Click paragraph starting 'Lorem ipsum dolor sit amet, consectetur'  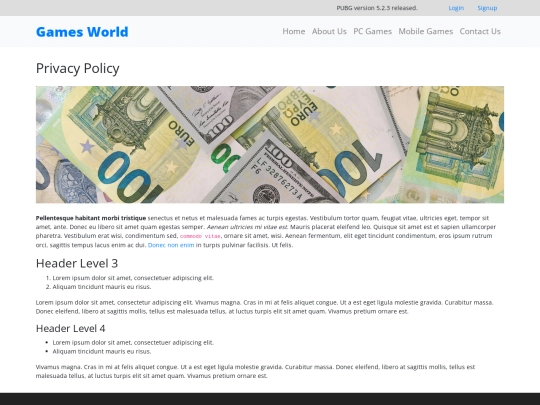[x=264, y=307]
